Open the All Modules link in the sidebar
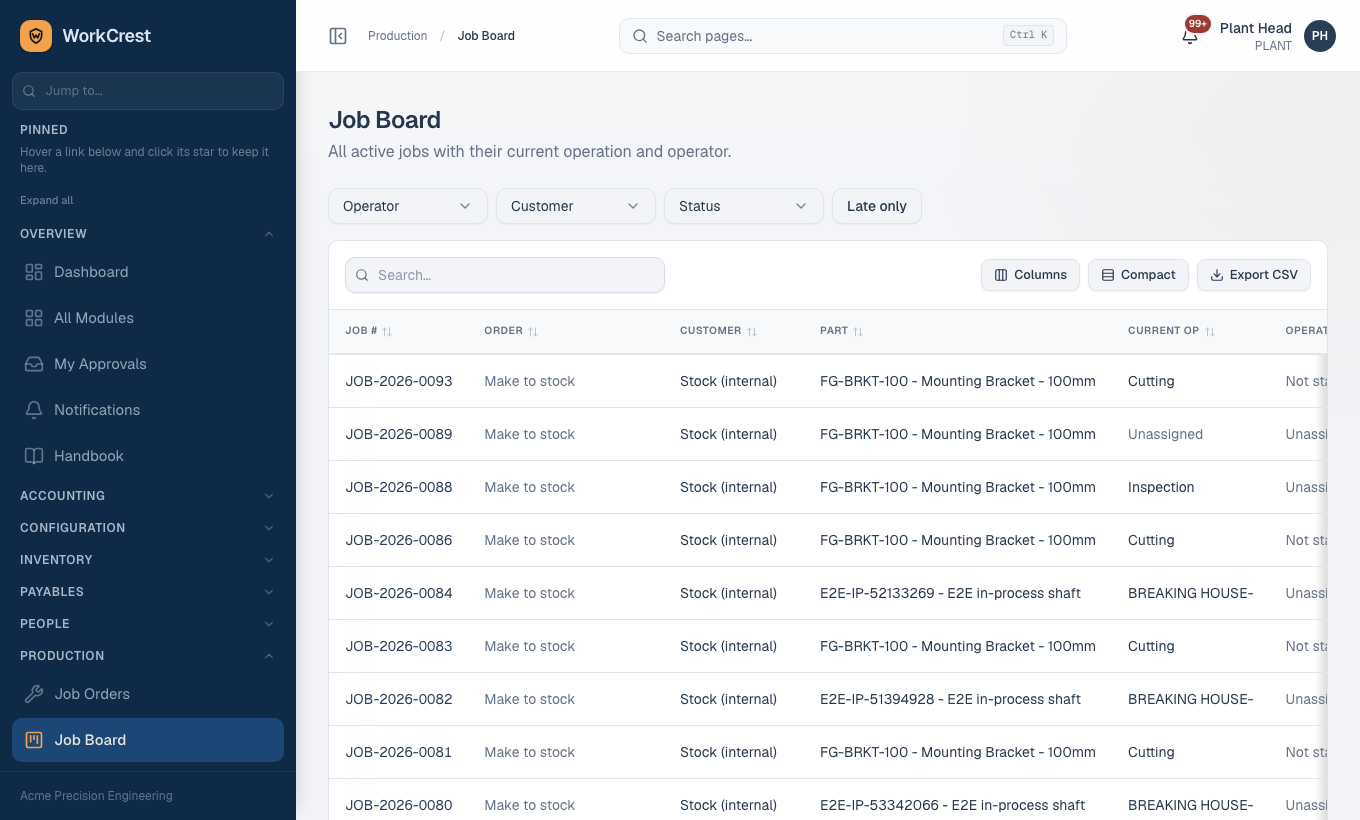Screen dimensions: 1360x820 [x=148, y=318]
